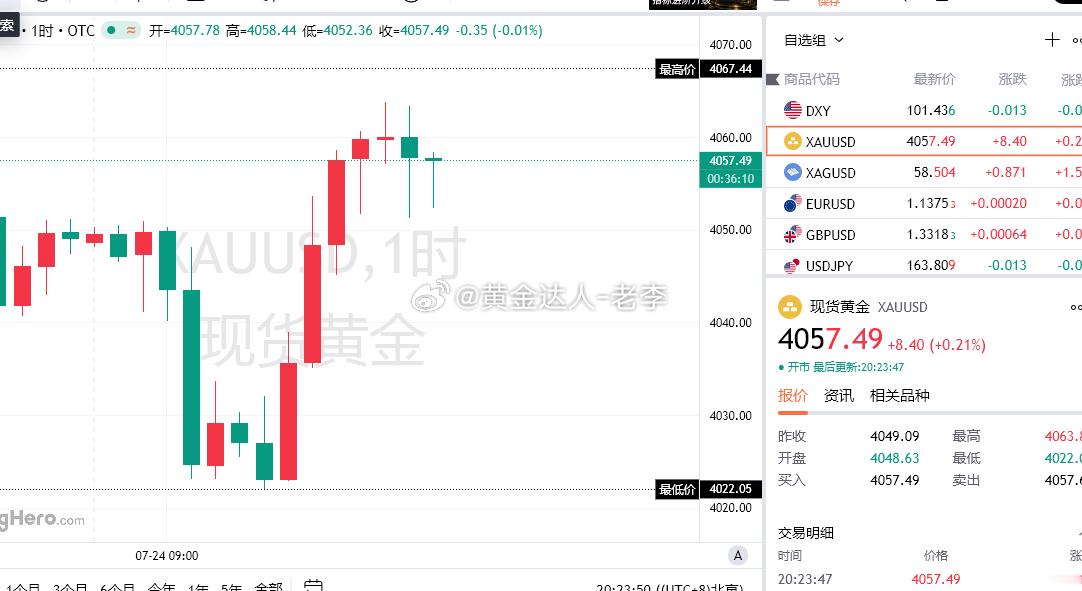Click XAGUSD latest price 58.504
The height and width of the screenshot is (591, 1082).
934,172
